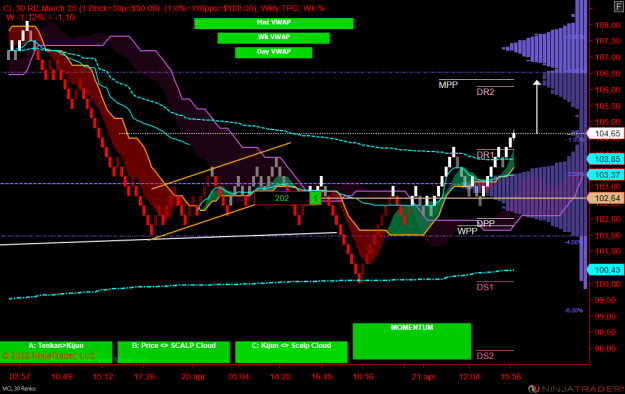Click the 15:56 time axis label
This screenshot has height=394, width=625.
511,377
